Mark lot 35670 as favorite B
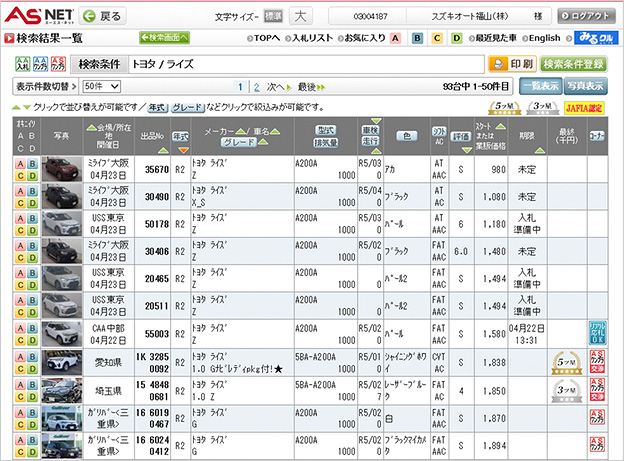 click(x=33, y=164)
